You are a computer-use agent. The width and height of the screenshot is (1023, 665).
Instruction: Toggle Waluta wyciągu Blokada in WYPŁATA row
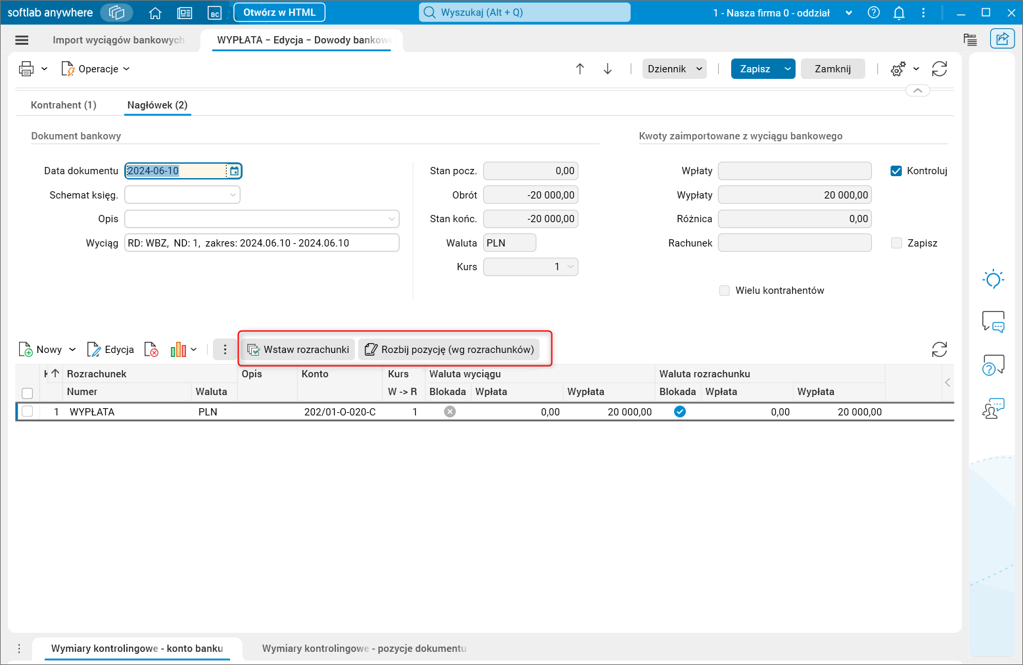[450, 412]
